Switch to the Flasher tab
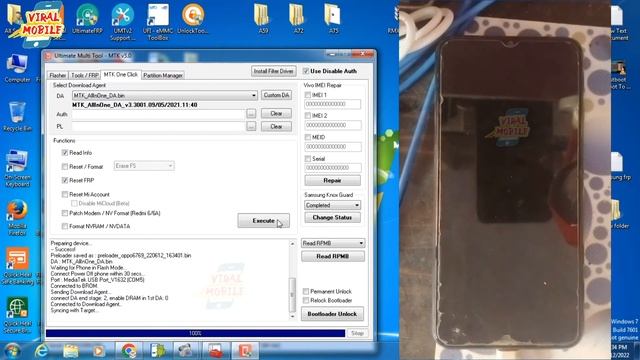The image size is (640, 360). click(x=58, y=76)
